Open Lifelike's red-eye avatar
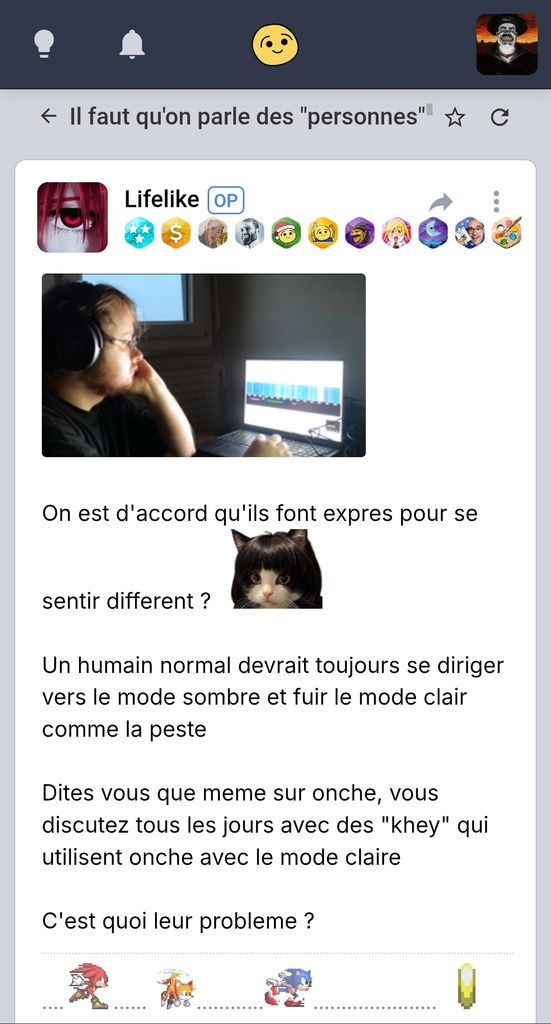This screenshot has width=551, height=1024. click(x=72, y=217)
